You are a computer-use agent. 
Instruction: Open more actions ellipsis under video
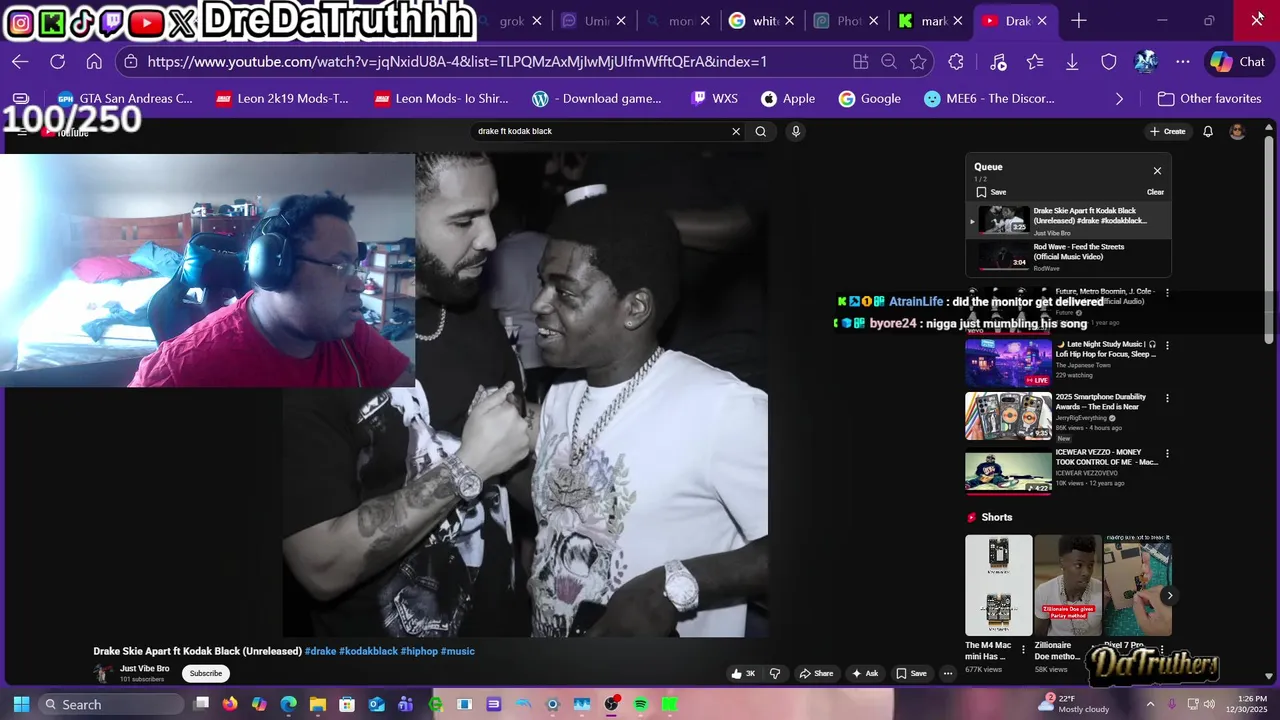coord(948,674)
